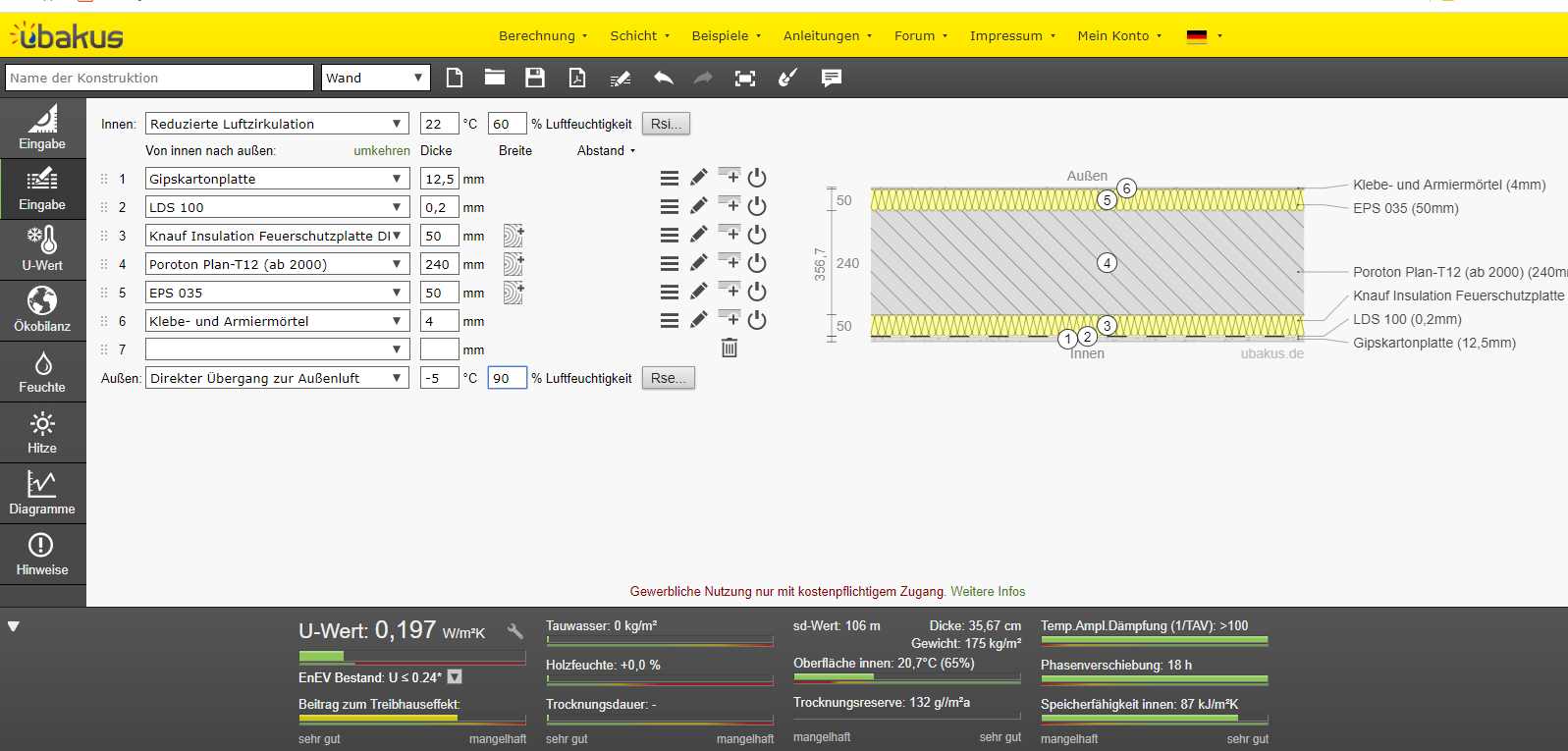
Task: Click the save (floppy disk) icon
Action: pyautogui.click(x=535, y=78)
